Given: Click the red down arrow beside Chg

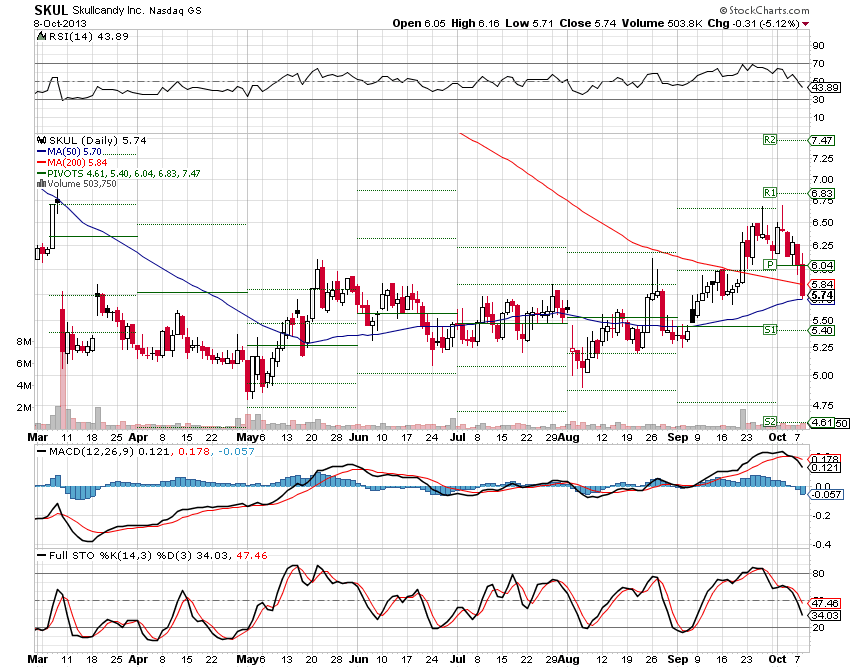Looking at the screenshot, I should [x=806, y=24].
